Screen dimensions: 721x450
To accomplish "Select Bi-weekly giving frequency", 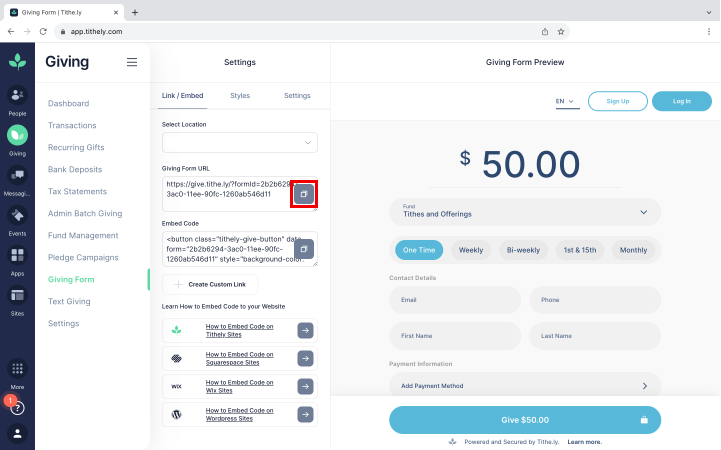I will (523, 250).
